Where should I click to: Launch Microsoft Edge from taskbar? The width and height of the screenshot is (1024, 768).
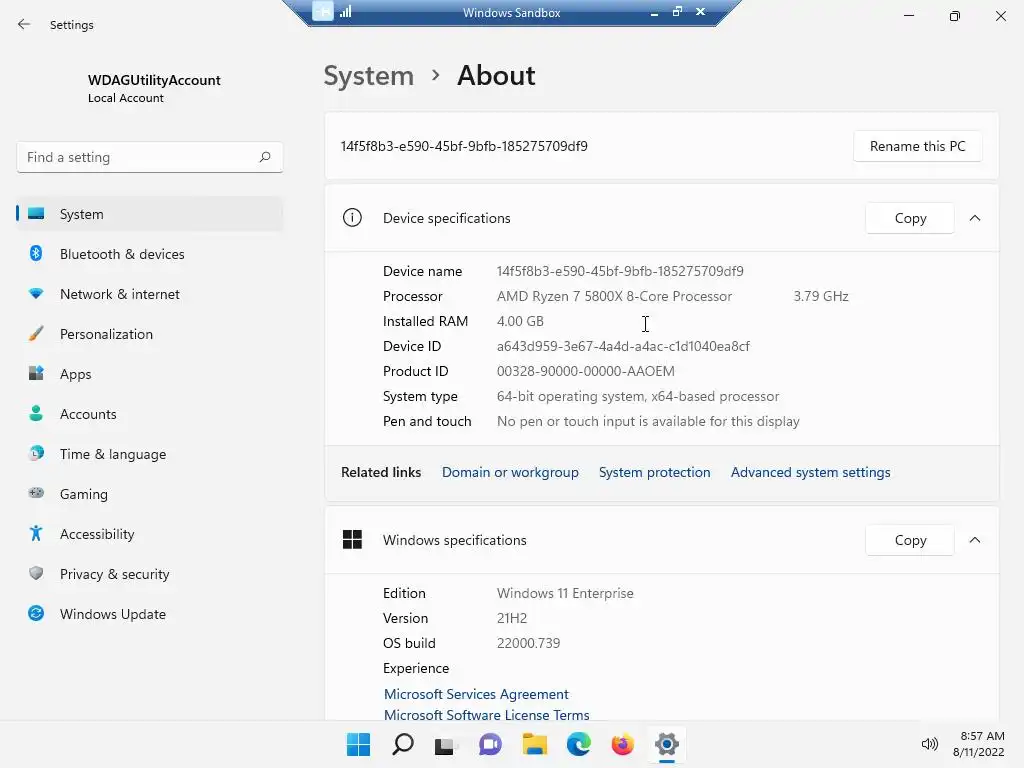click(x=579, y=744)
